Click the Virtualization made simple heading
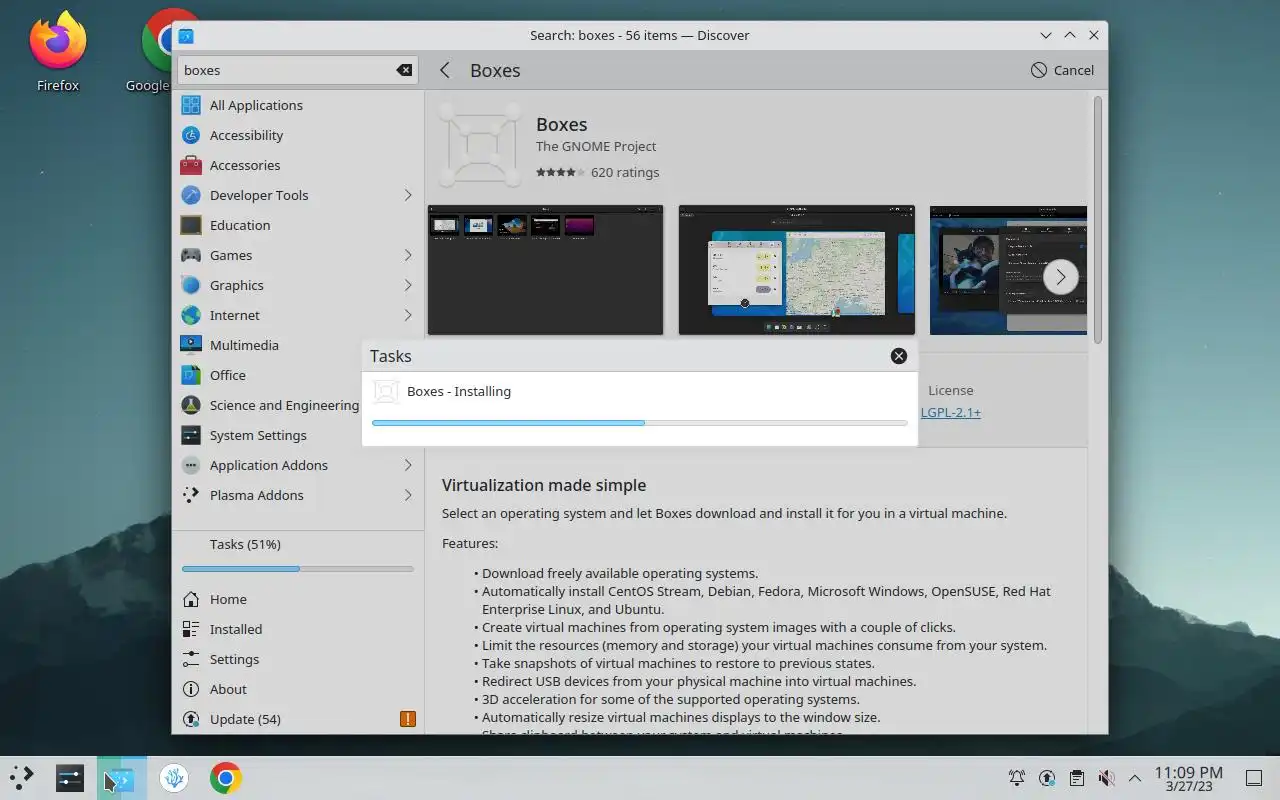 pyautogui.click(x=544, y=485)
